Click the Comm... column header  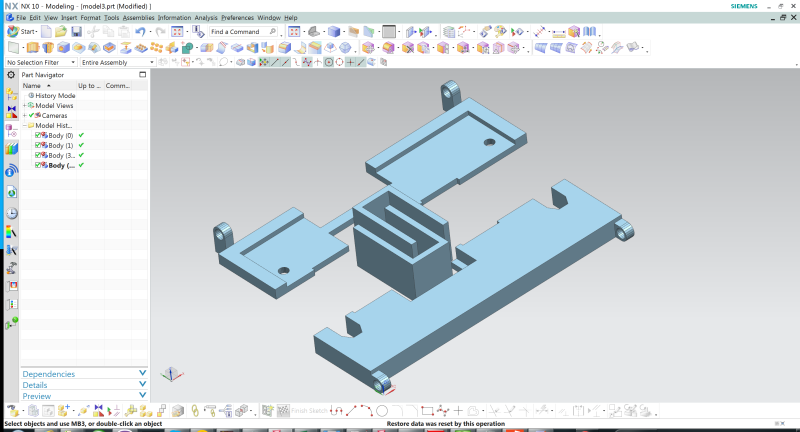pyautogui.click(x=118, y=86)
